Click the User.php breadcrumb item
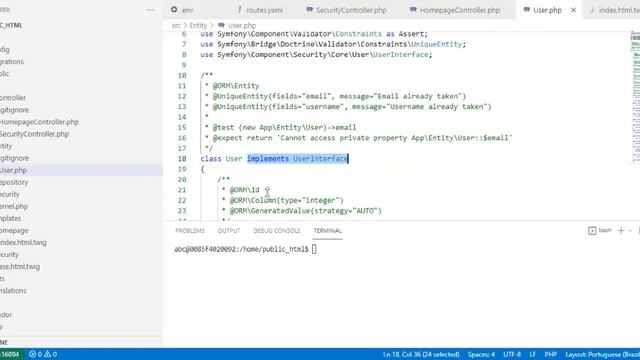Image resolution: width=640 pixels, height=360 pixels. (238, 25)
